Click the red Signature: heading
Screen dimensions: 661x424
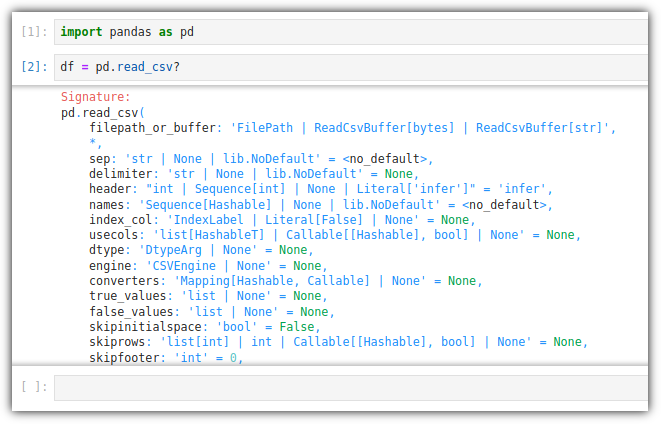coord(96,97)
